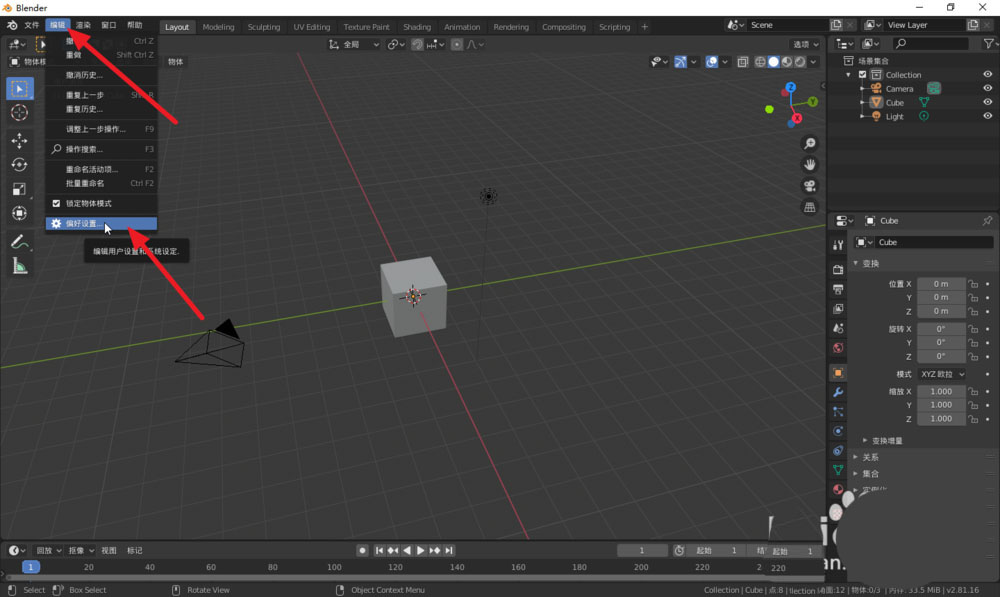
Task: Toggle snapping with the magnet icon
Action: click(x=418, y=44)
